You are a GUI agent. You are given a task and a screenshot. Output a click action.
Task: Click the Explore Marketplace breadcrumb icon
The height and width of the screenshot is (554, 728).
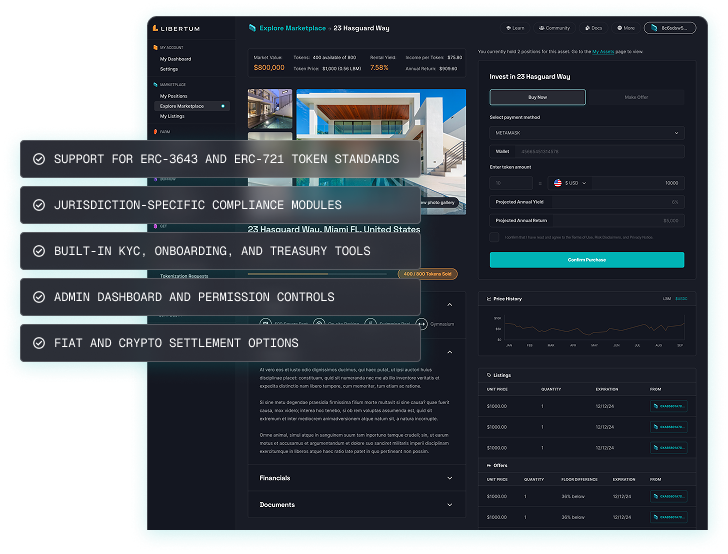click(251, 28)
